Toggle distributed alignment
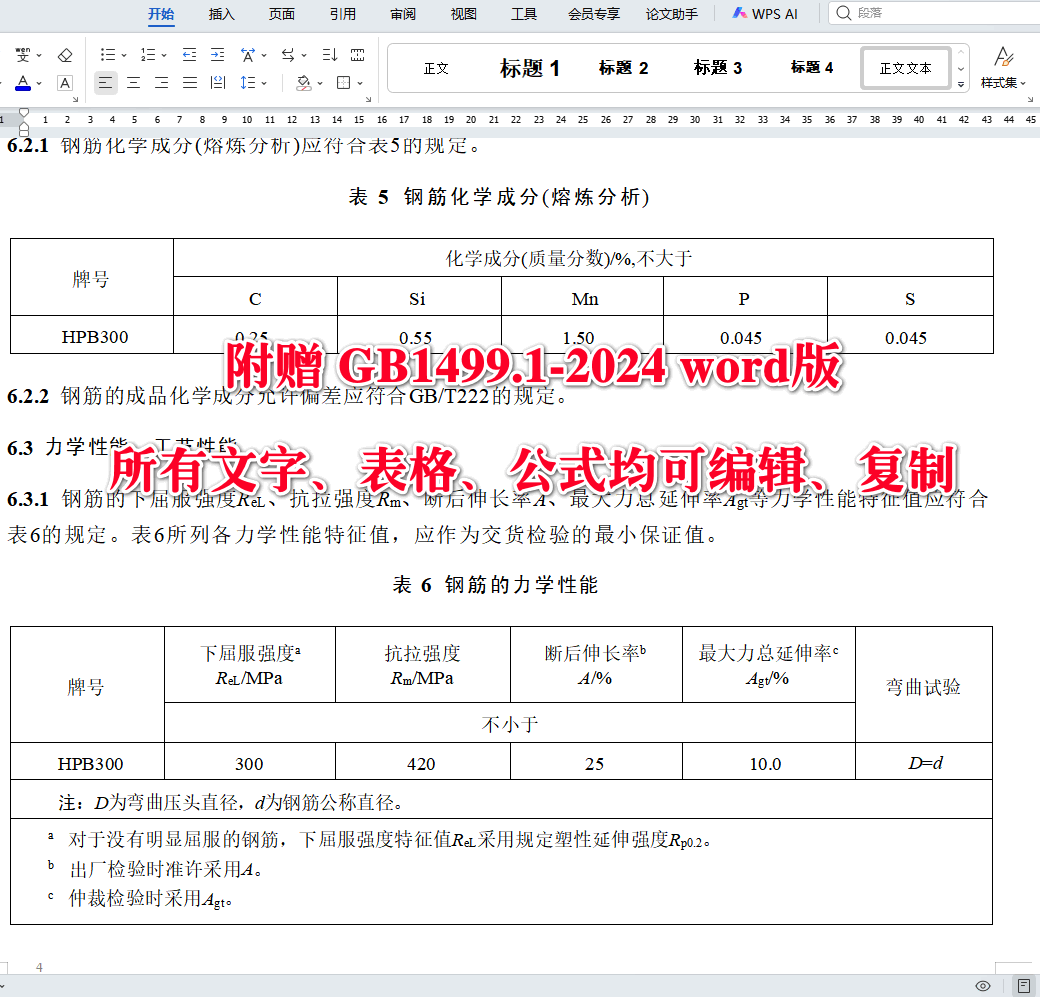 pyautogui.click(x=218, y=83)
